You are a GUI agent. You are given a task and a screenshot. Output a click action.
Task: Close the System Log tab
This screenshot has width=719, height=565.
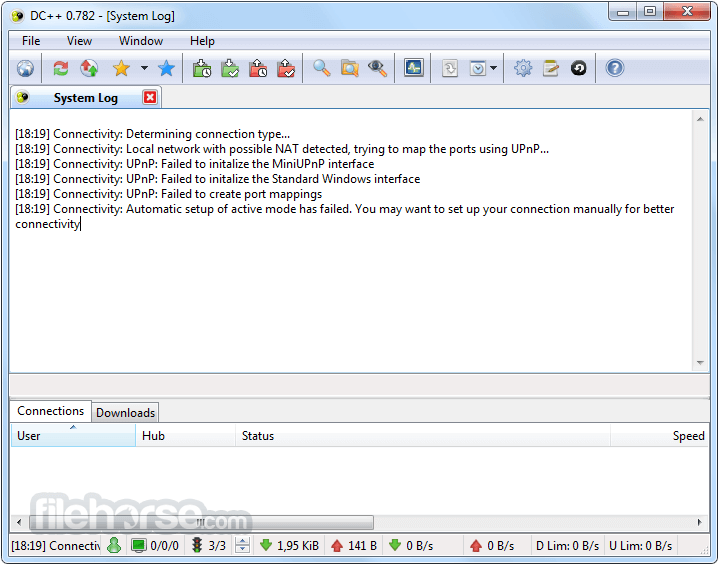[150, 97]
